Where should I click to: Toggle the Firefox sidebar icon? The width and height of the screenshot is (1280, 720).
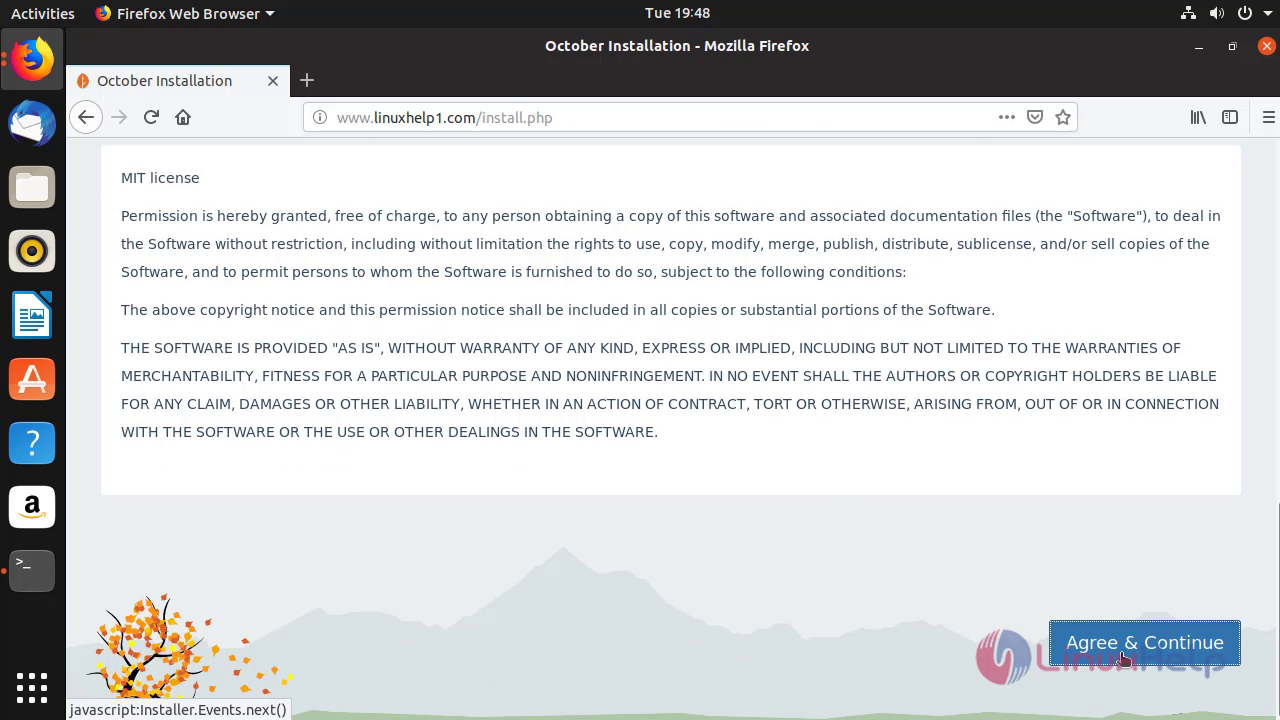(1230, 117)
